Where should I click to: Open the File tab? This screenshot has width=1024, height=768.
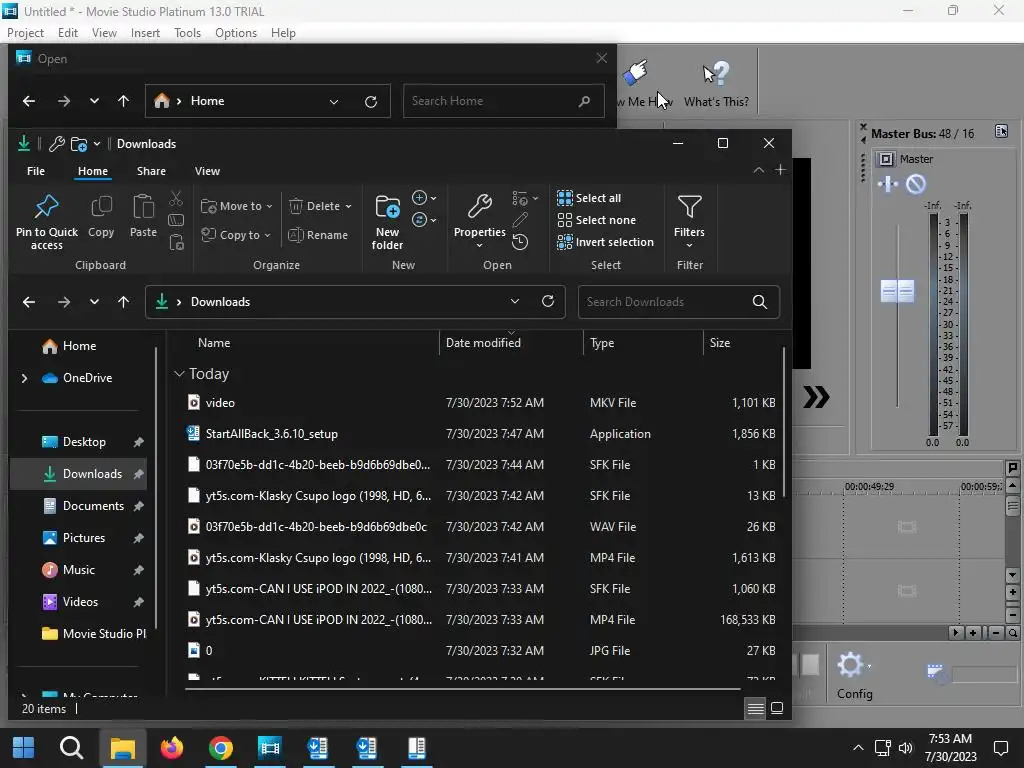coord(36,171)
